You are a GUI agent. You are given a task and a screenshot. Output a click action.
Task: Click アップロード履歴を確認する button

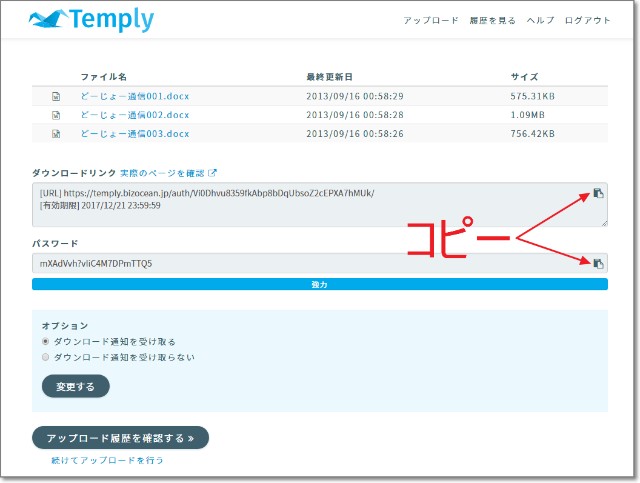(120, 438)
